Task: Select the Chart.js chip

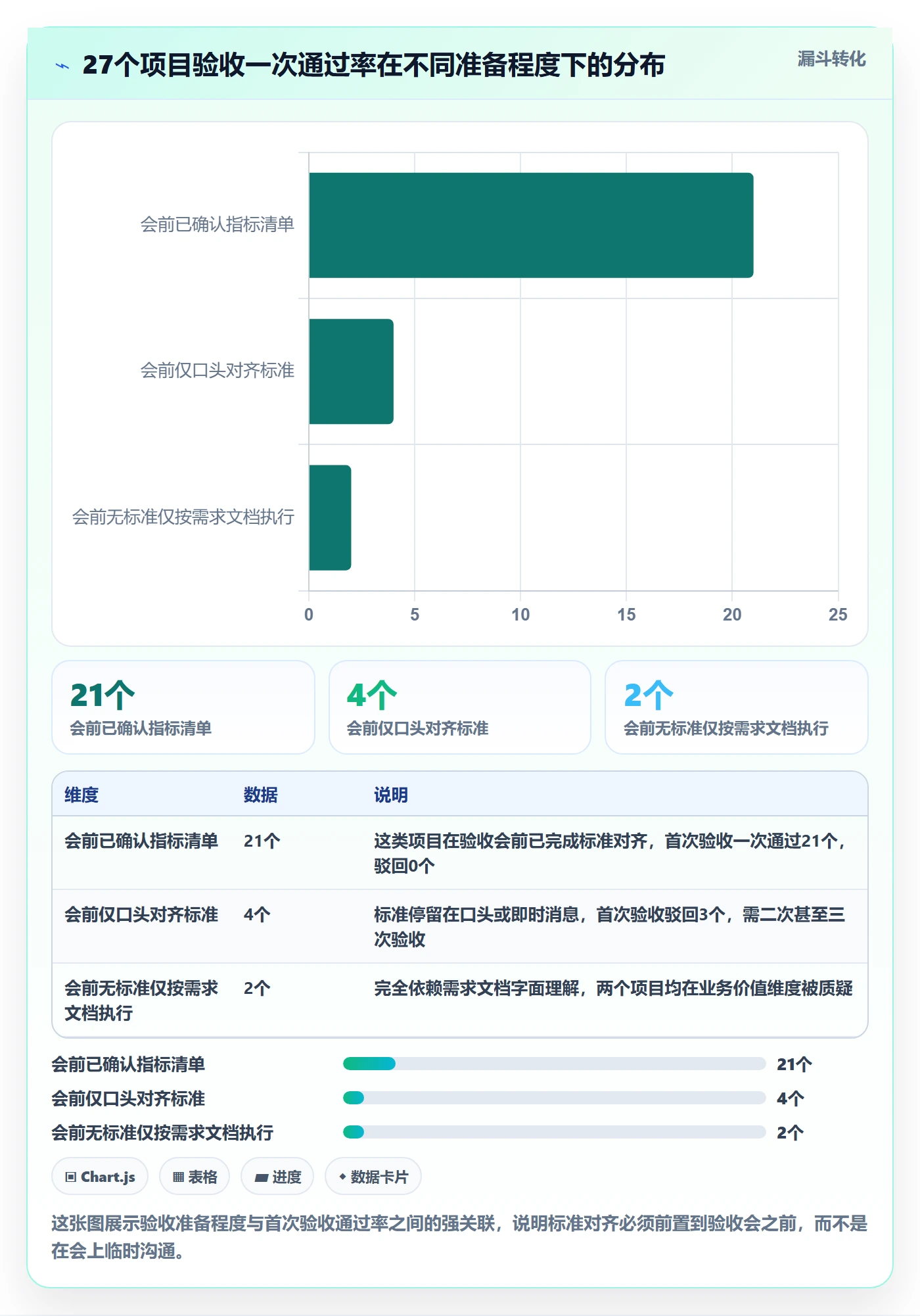Action: (100, 1177)
